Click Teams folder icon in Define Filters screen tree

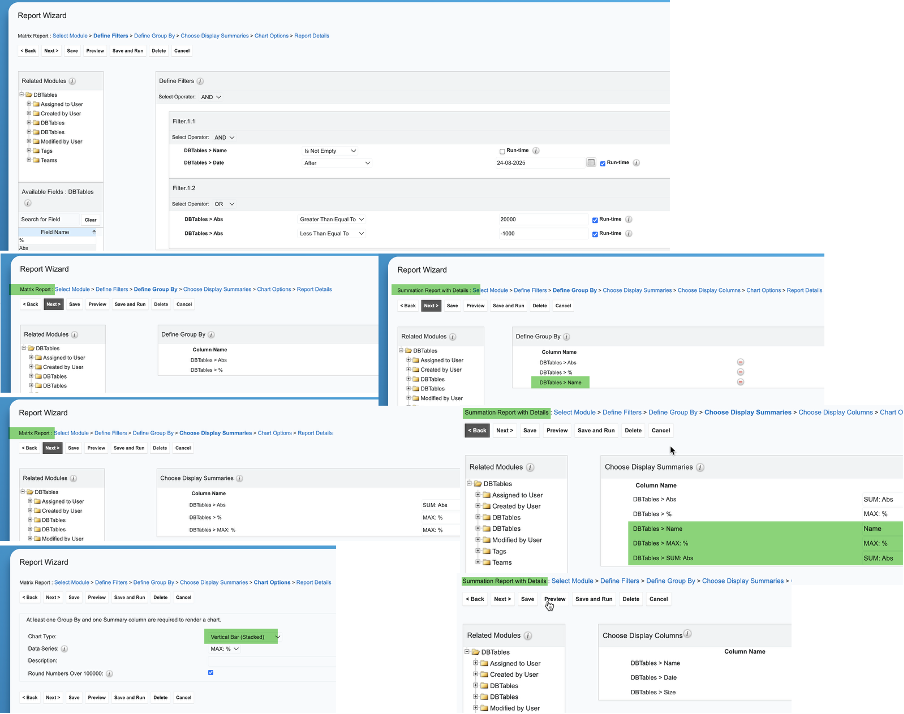point(36,160)
